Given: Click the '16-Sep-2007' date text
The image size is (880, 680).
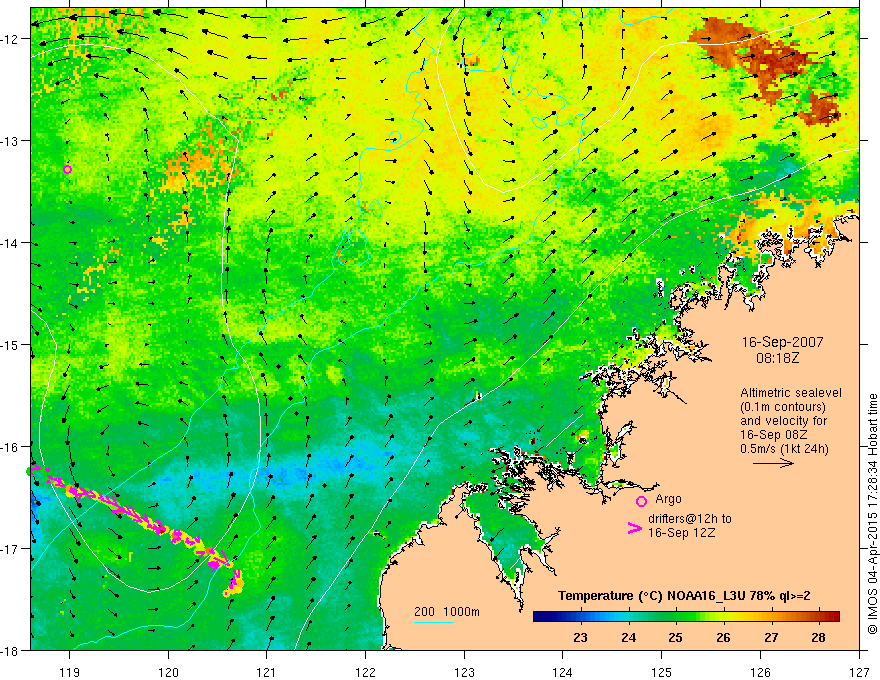Looking at the screenshot, I should pos(782,342).
